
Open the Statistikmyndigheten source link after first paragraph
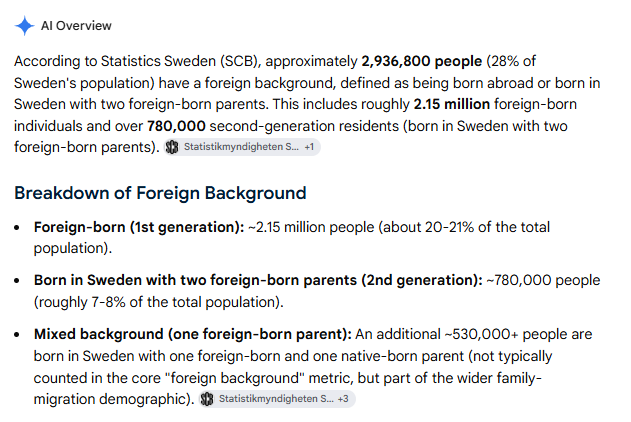coord(241,147)
